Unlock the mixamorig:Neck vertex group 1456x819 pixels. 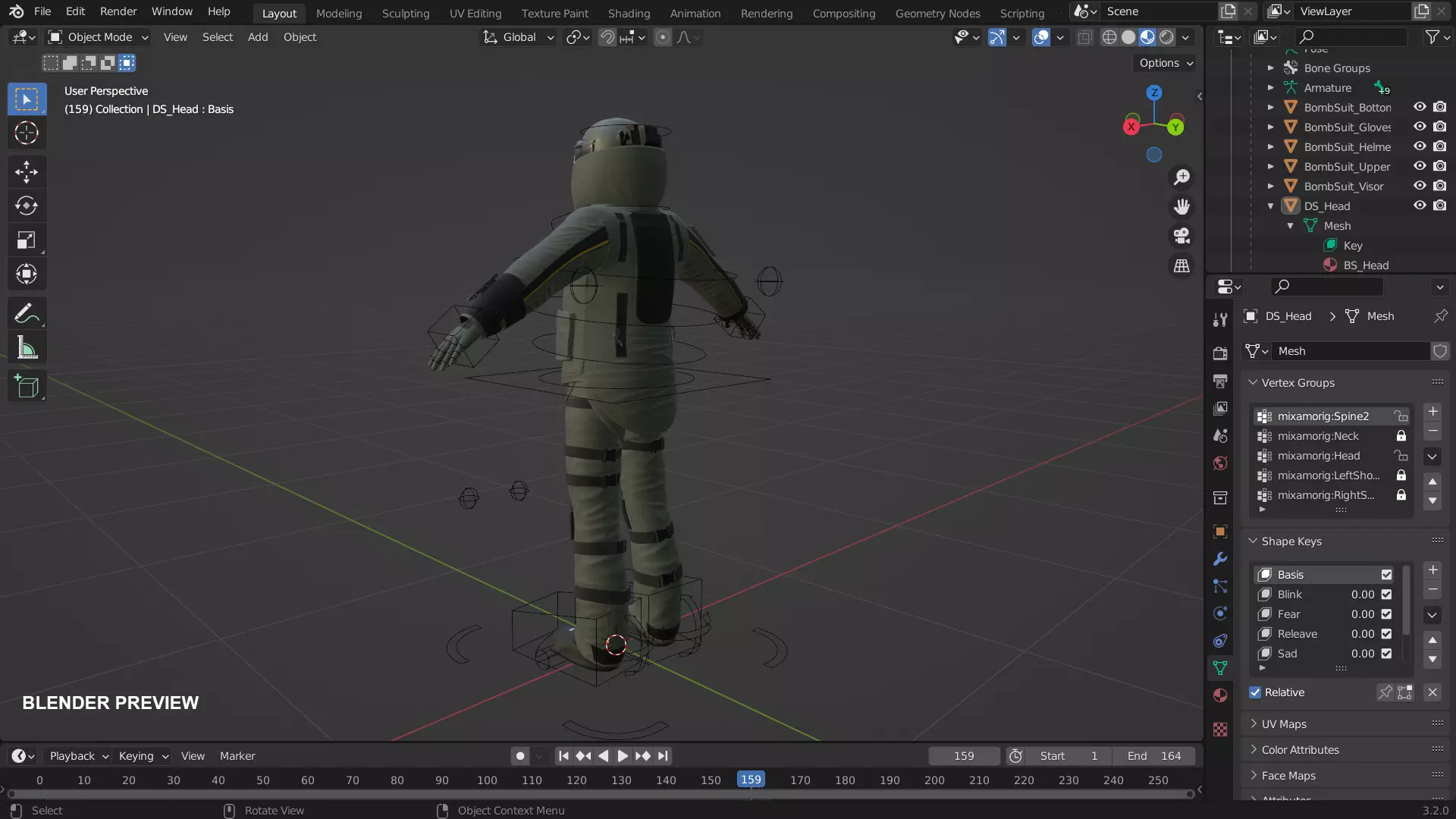pos(1401,436)
